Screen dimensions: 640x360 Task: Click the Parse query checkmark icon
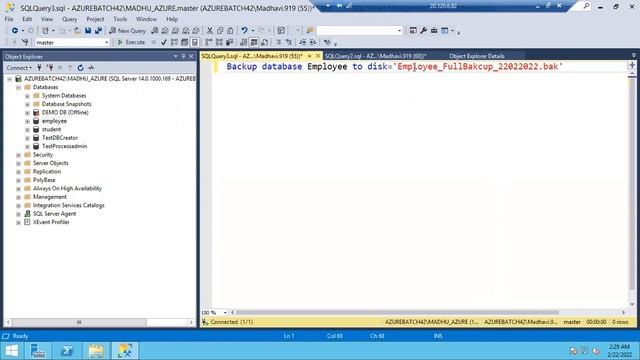point(164,42)
